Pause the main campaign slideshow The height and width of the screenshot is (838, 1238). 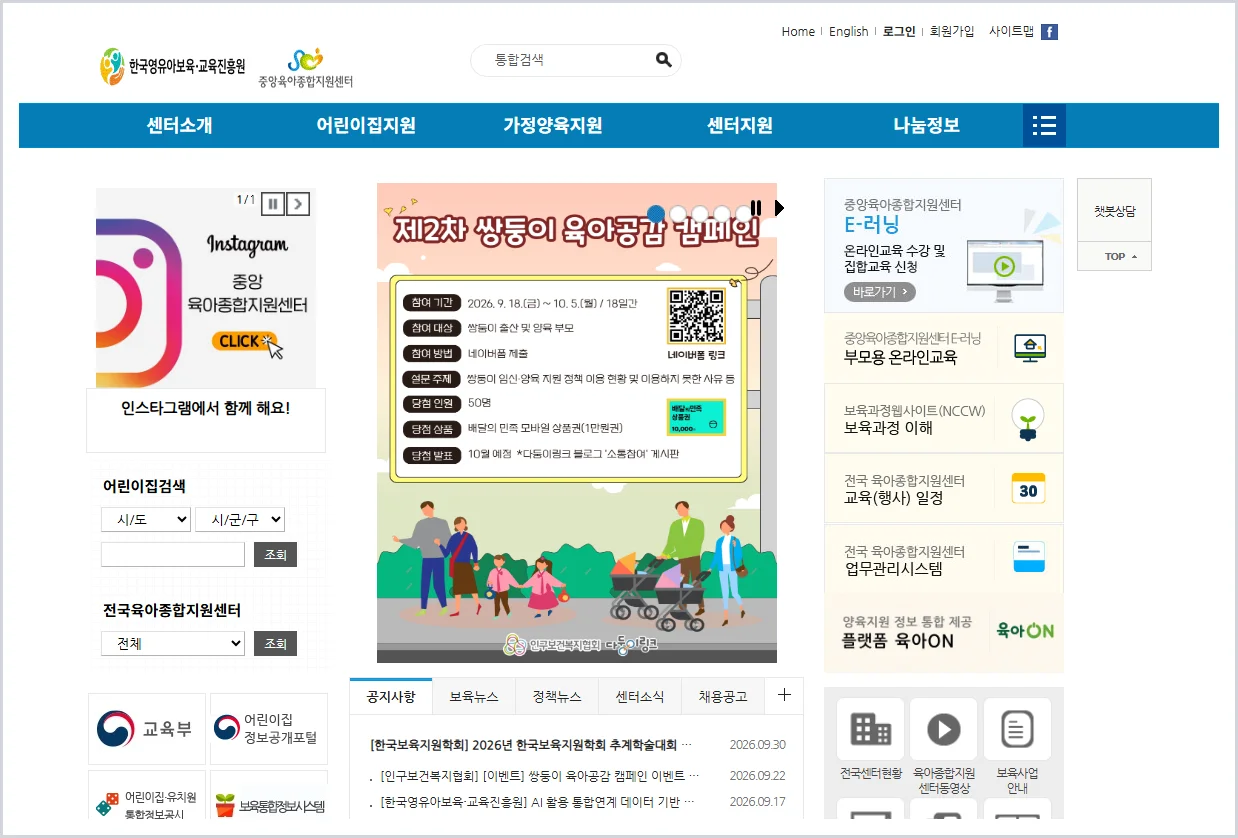pos(756,208)
